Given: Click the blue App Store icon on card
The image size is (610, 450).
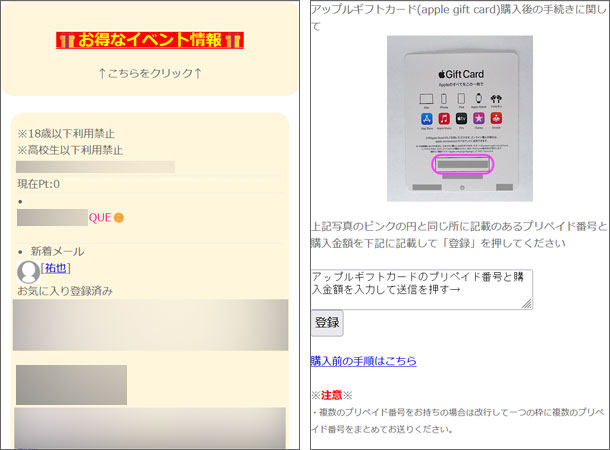Looking at the screenshot, I should (x=425, y=119).
